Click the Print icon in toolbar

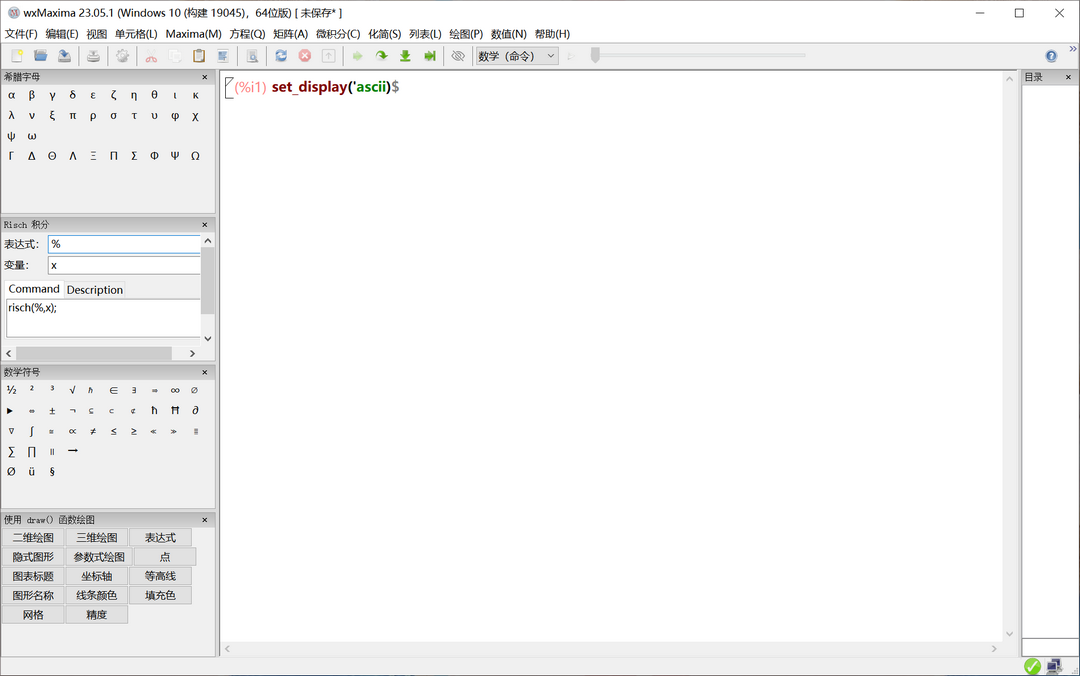93,56
